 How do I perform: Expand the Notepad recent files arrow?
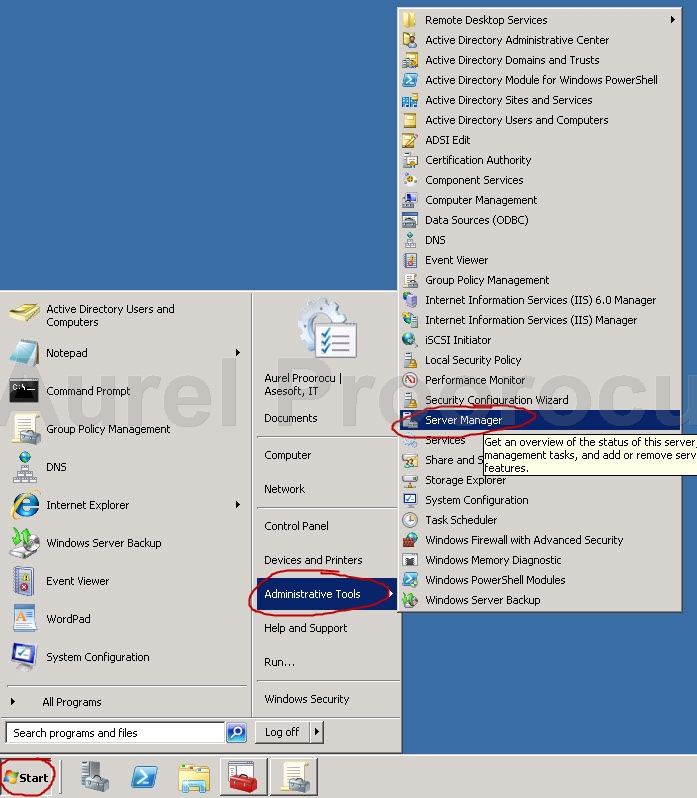[x=238, y=353]
